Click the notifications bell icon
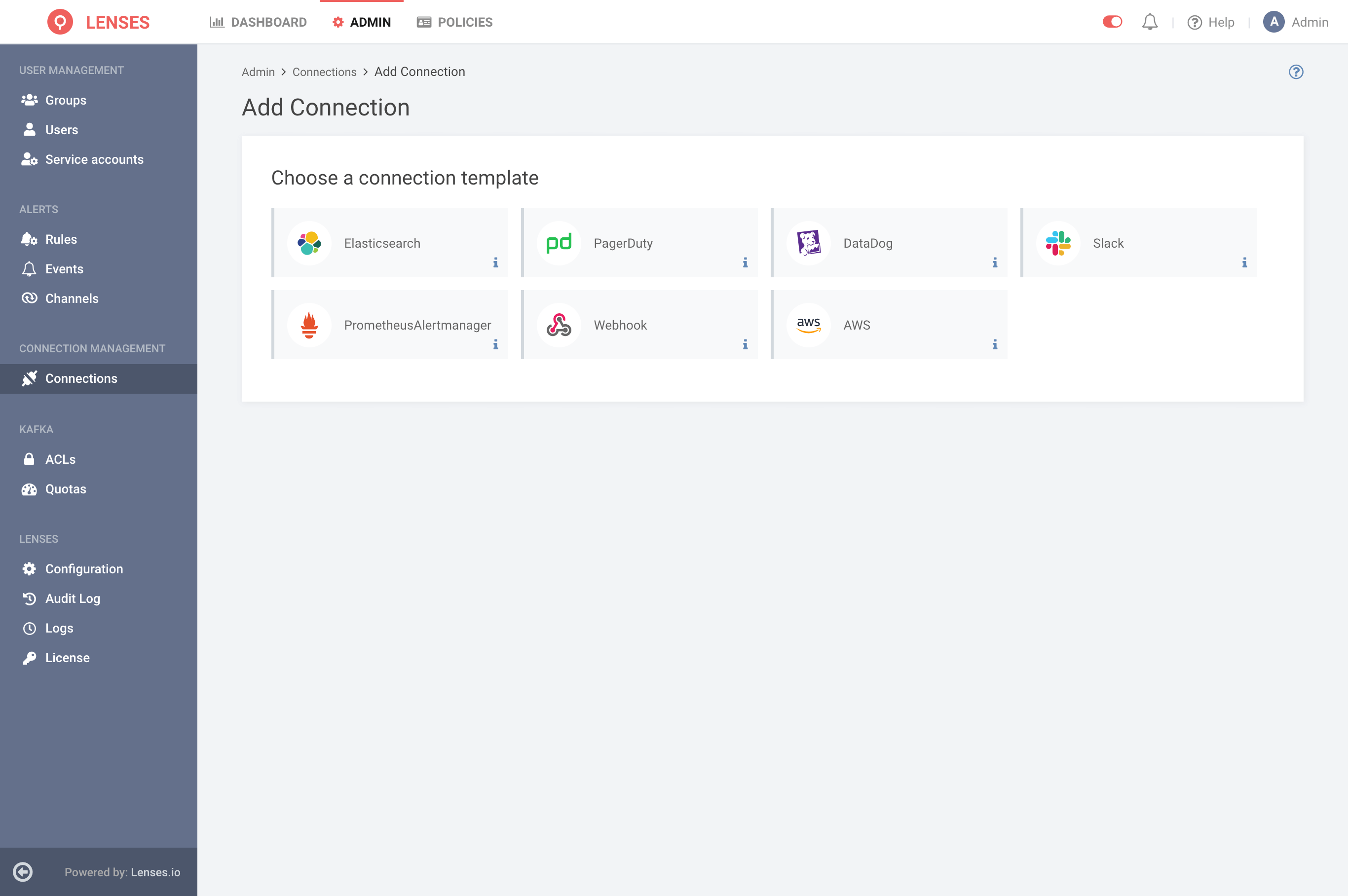Screen dimensions: 1348x896 tap(1149, 22)
